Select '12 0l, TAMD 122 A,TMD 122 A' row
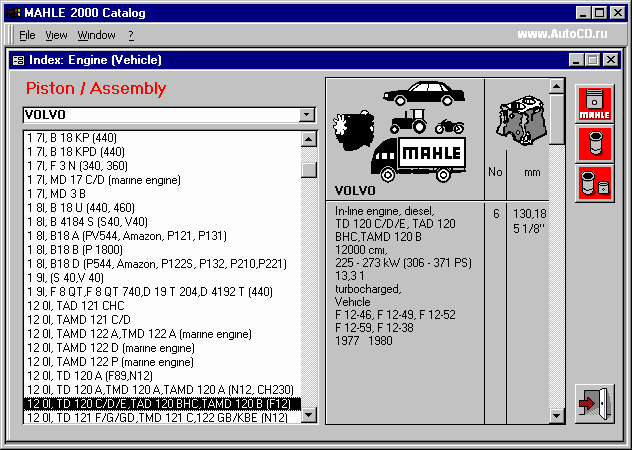This screenshot has width=632, height=450. point(162,334)
